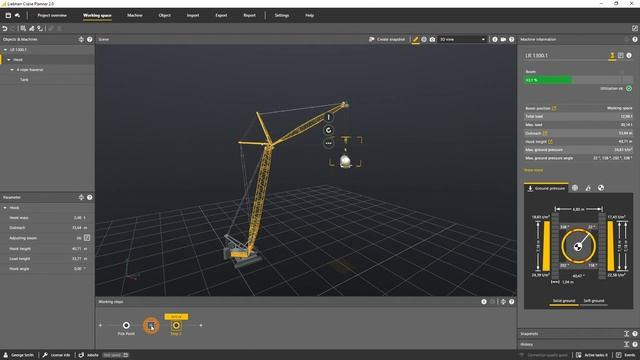Expand the Snapshots panel
640x360 pixels.
click(x=627, y=334)
